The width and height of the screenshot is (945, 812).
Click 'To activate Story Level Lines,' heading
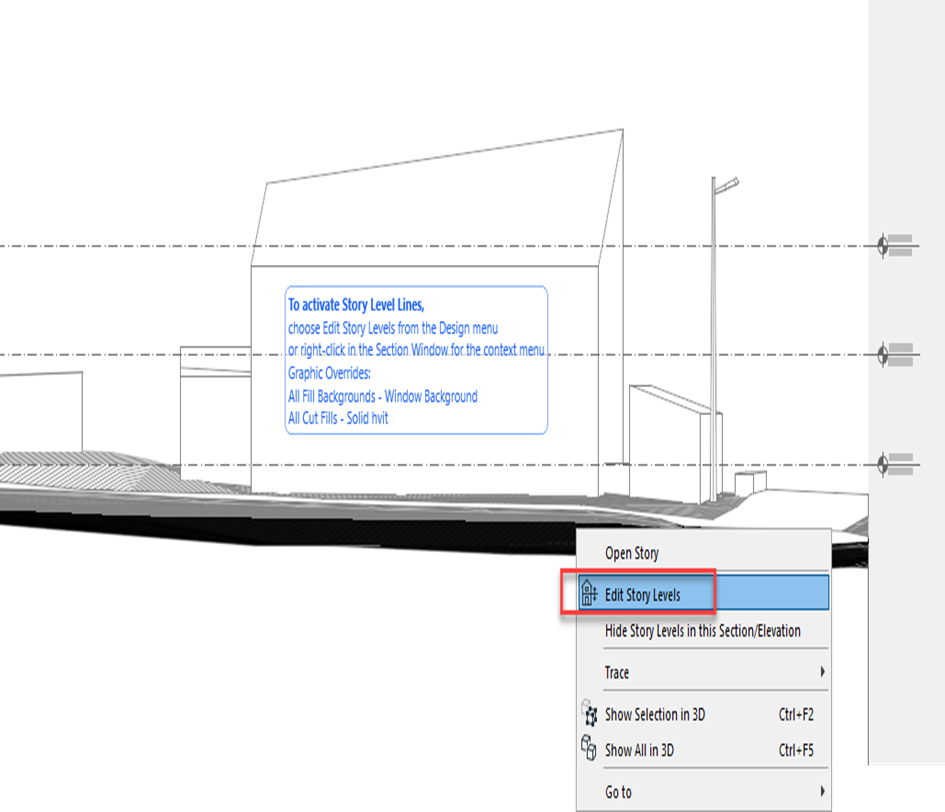click(356, 305)
